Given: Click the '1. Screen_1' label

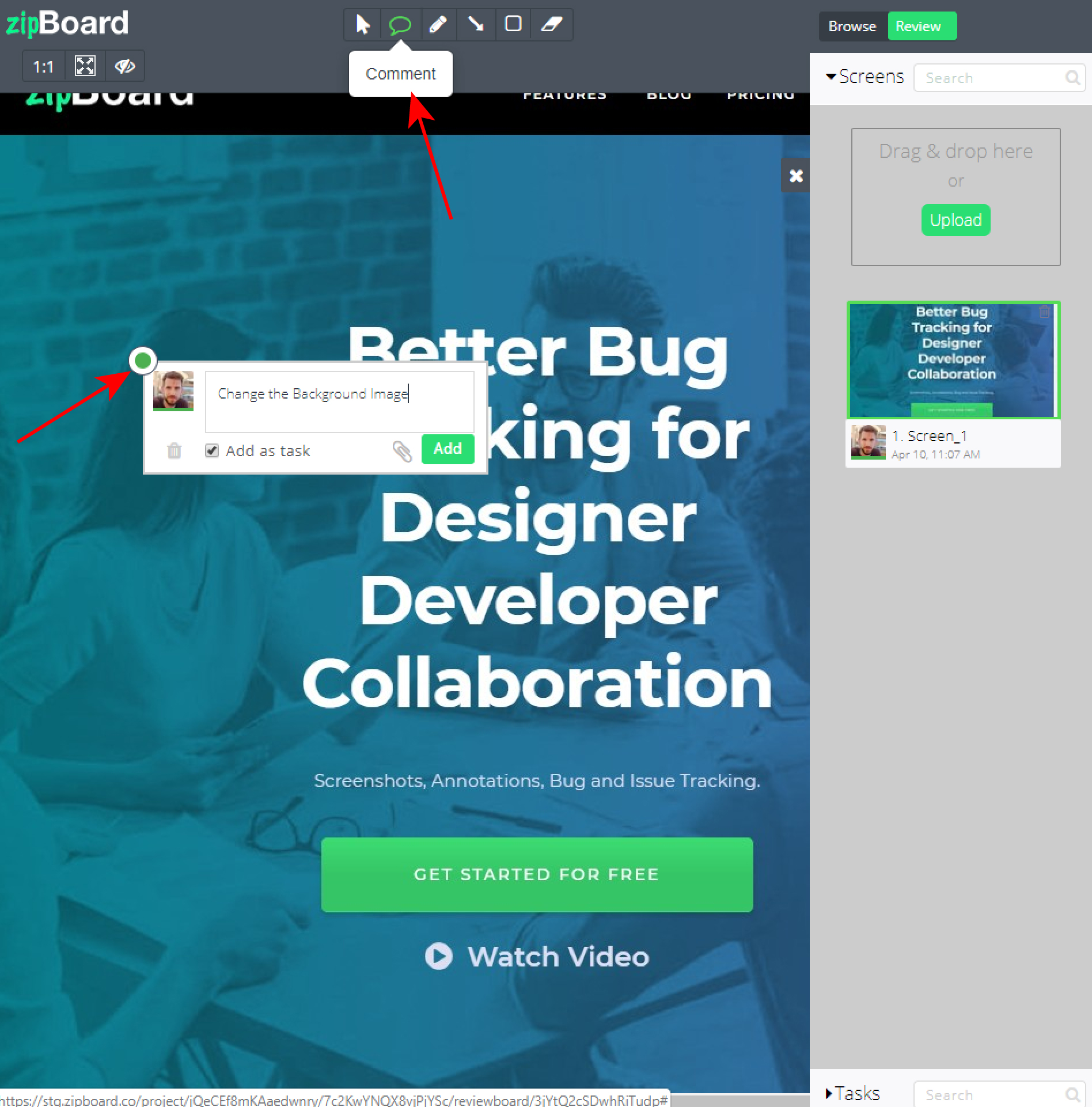Looking at the screenshot, I should (929, 436).
